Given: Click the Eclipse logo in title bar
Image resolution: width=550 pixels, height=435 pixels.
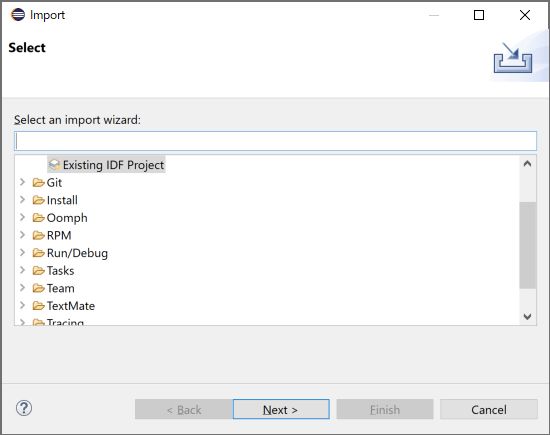Looking at the screenshot, I should click(18, 15).
